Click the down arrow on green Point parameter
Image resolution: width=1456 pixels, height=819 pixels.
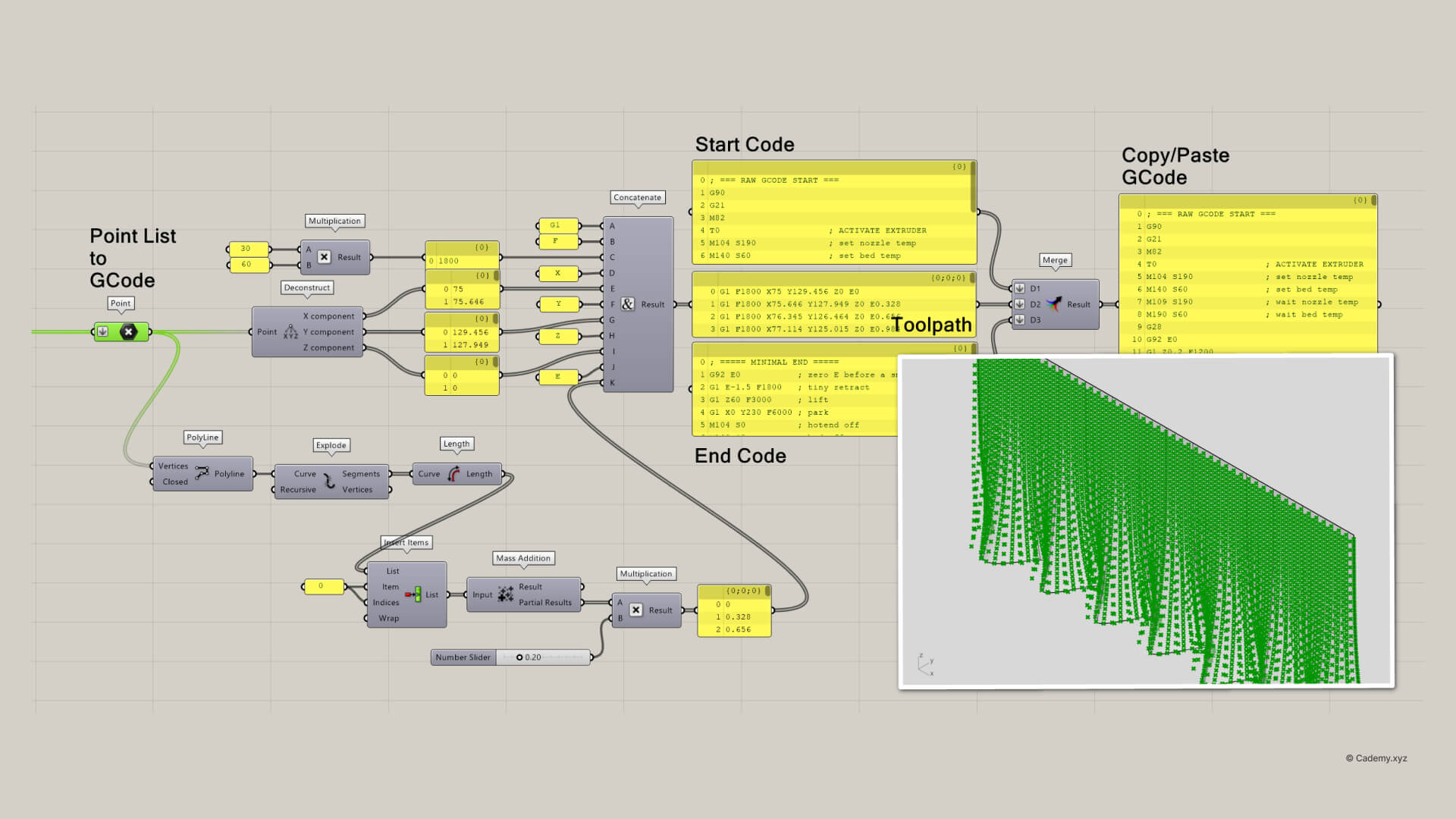tap(103, 331)
